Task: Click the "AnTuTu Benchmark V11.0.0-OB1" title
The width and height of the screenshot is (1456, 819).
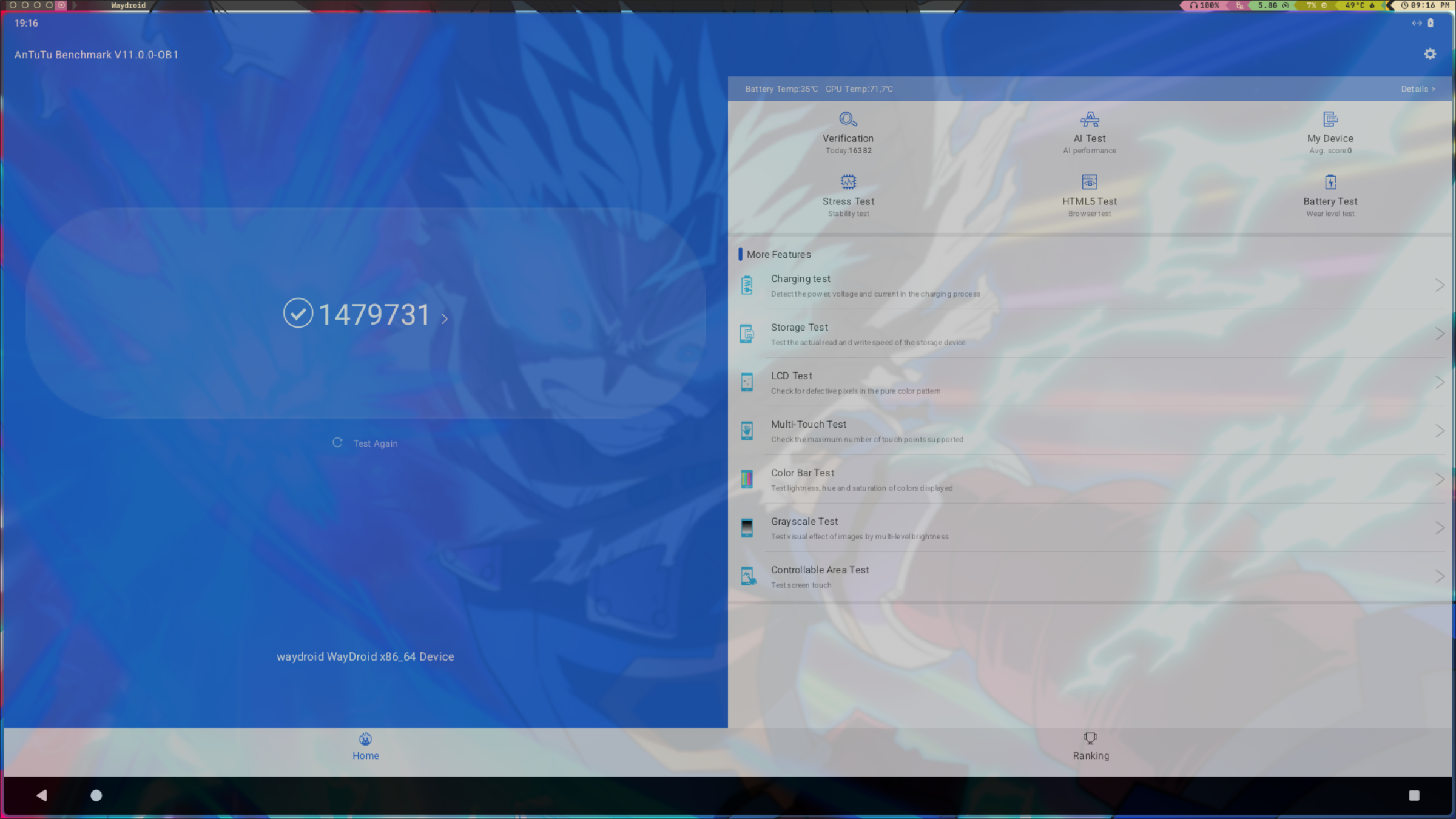Action: click(x=96, y=55)
